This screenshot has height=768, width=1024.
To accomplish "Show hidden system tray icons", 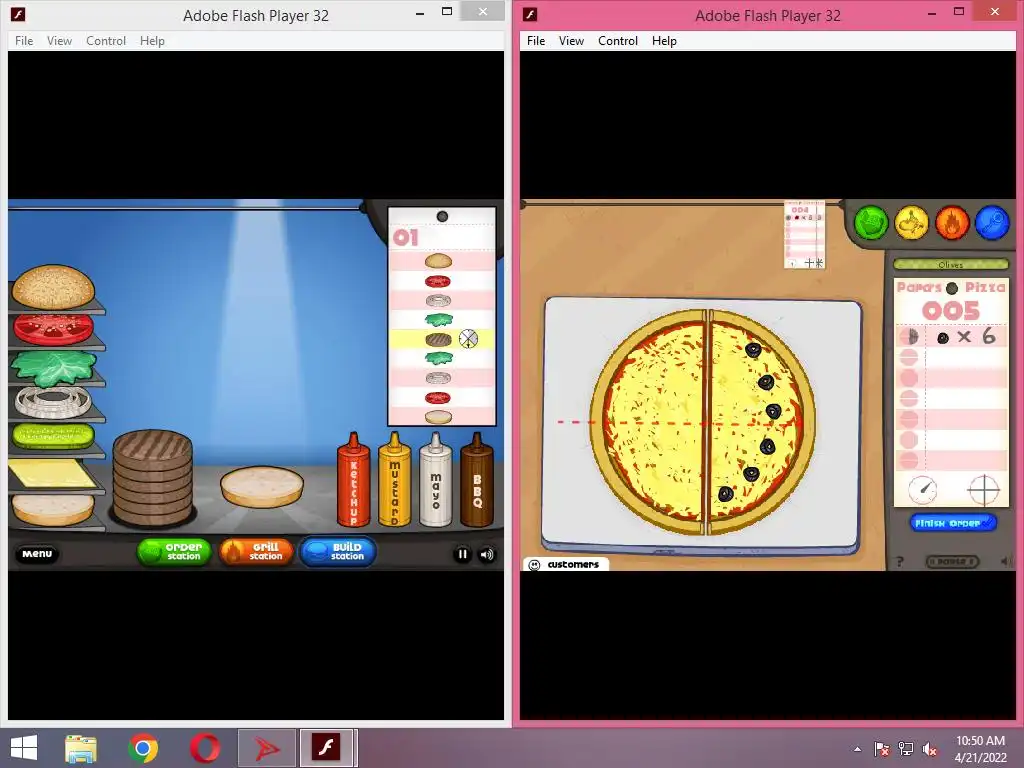I will (857, 749).
